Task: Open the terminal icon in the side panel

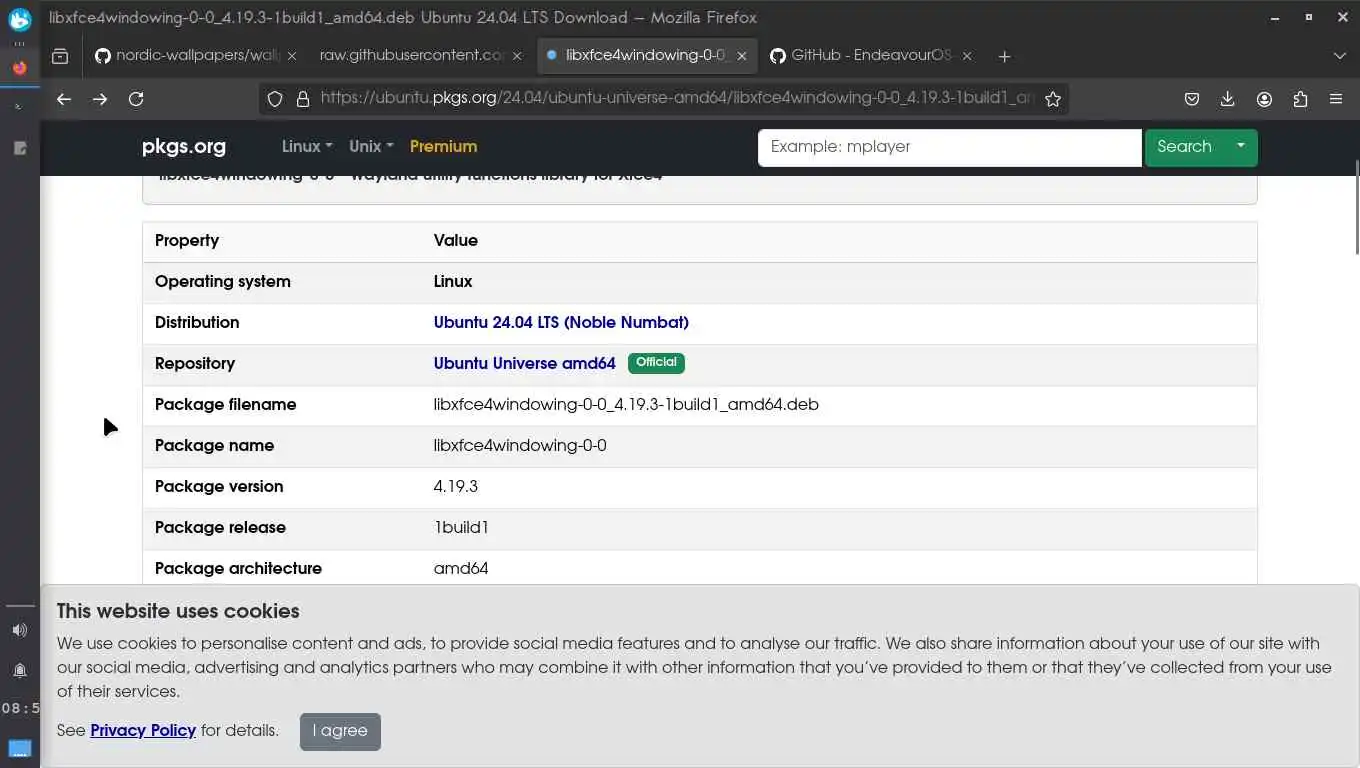Action: (19, 107)
